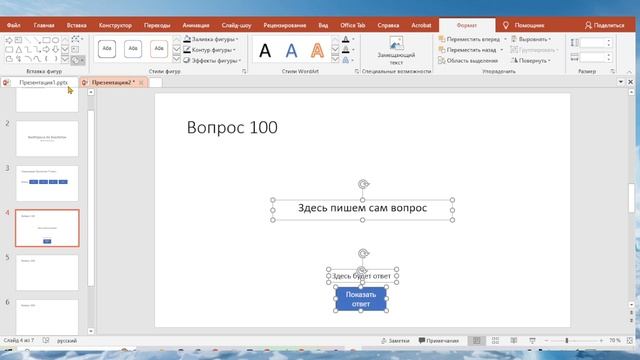
Task: Open the Text Effects dropdown
Action: click(353, 60)
